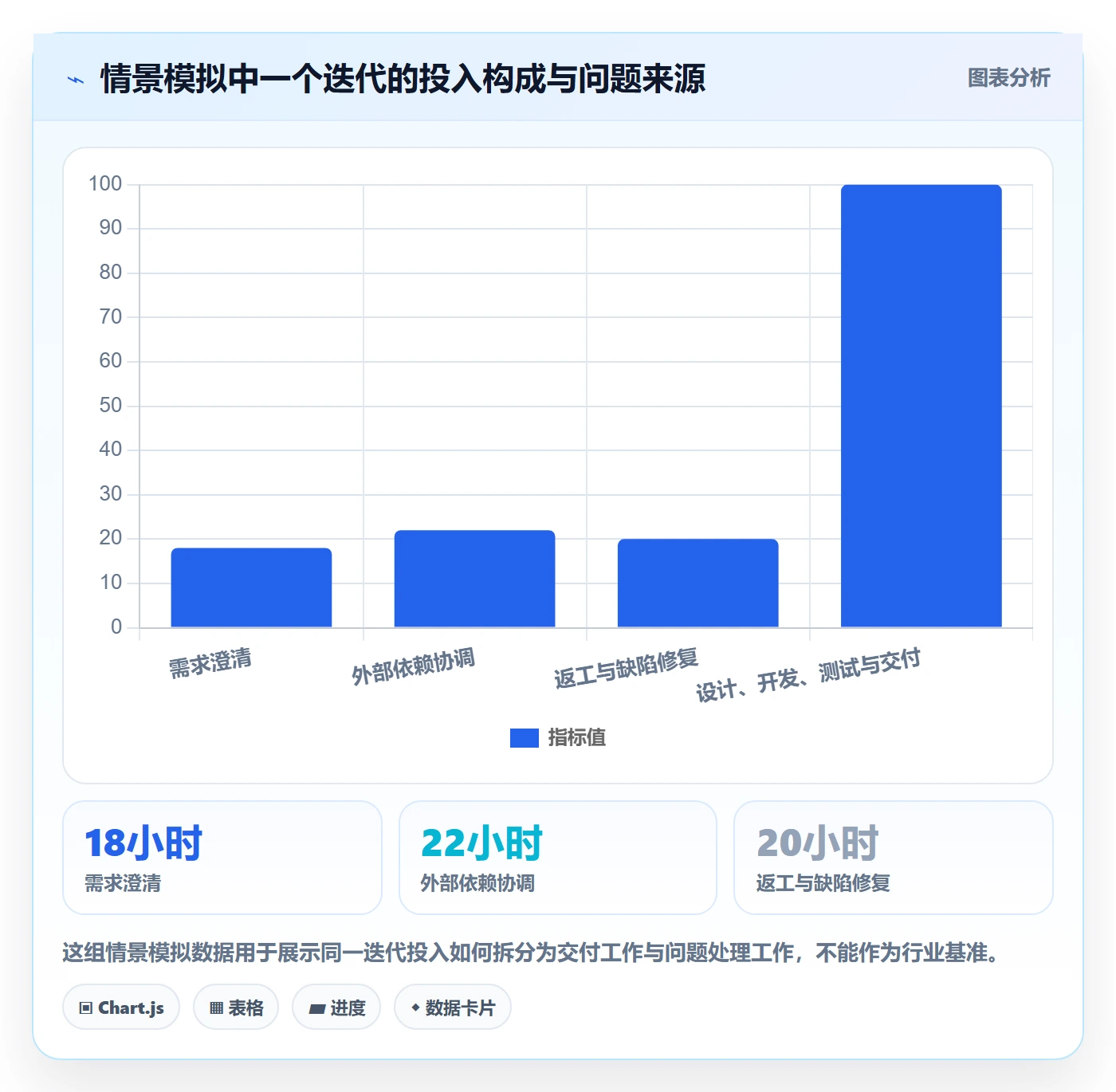
Task: Click the y-axis value 50
Action: 111,406
